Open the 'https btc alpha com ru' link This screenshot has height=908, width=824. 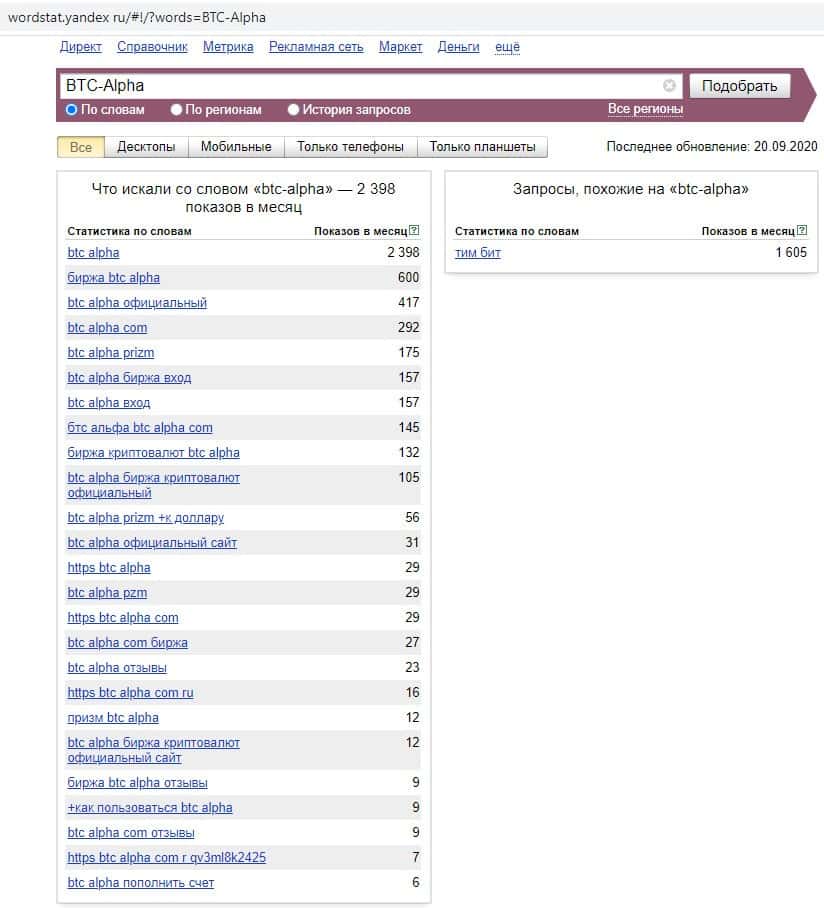pyautogui.click(x=130, y=692)
